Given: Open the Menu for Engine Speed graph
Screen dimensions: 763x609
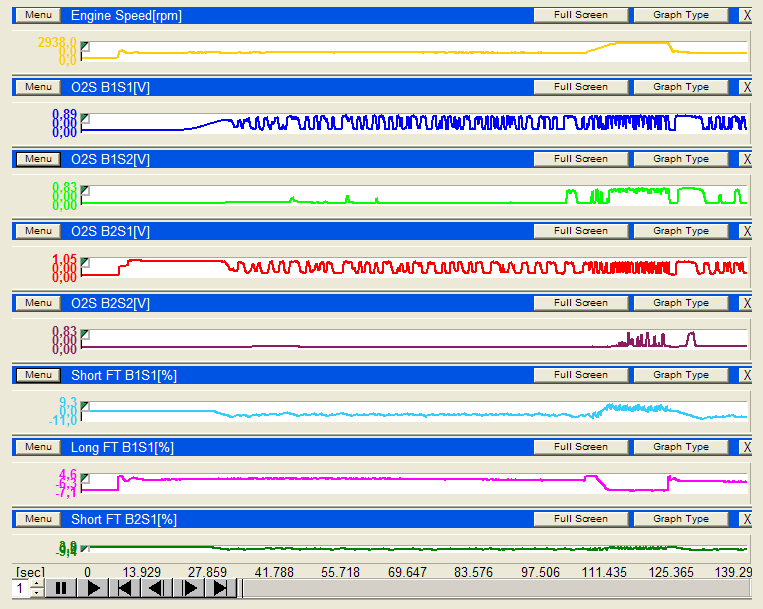Looking at the screenshot, I should (x=38, y=15).
